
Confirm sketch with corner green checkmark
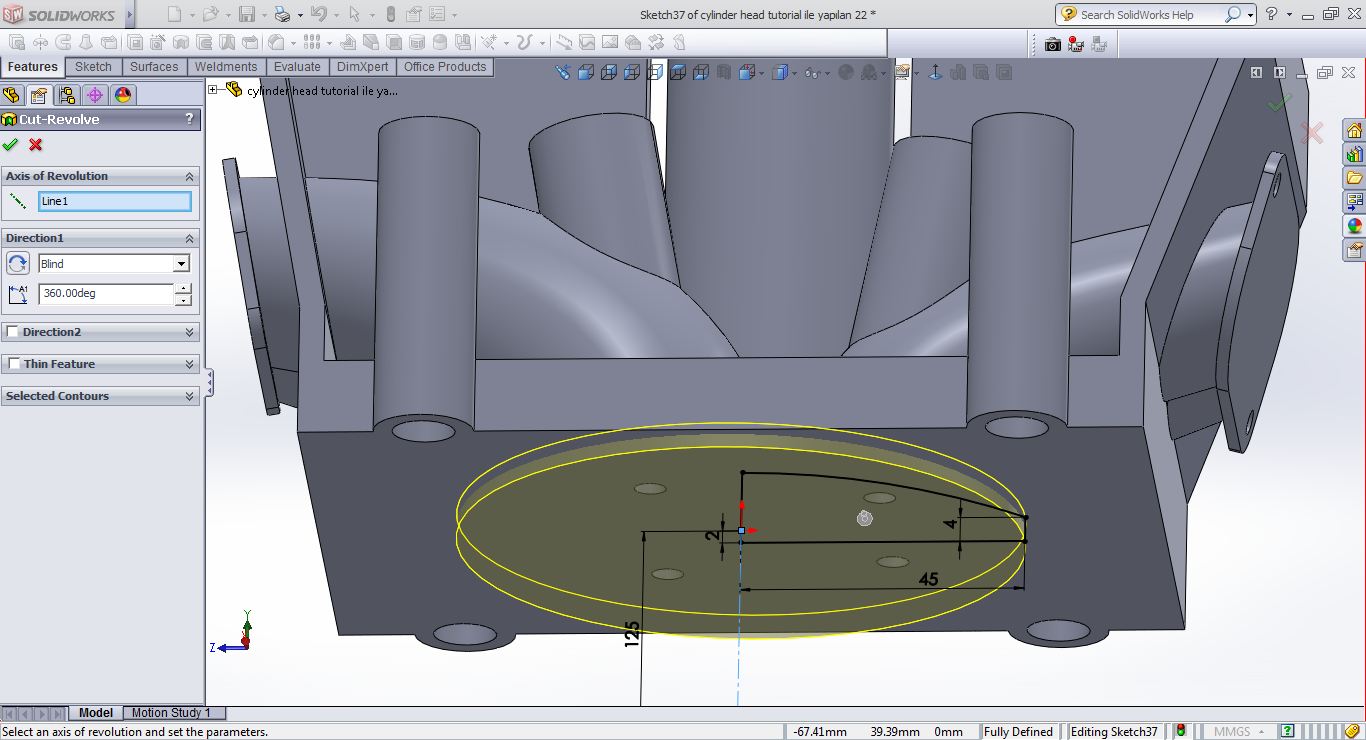1279,102
